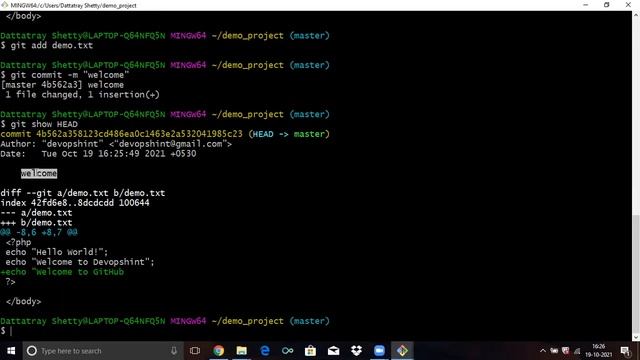640x360 pixels.
Task: Open File Explorer from the taskbar
Action: (x=242, y=351)
